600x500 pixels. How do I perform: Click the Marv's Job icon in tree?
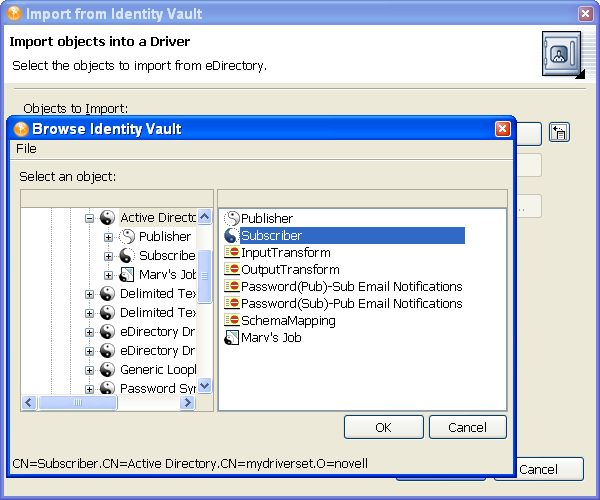[x=127, y=275]
